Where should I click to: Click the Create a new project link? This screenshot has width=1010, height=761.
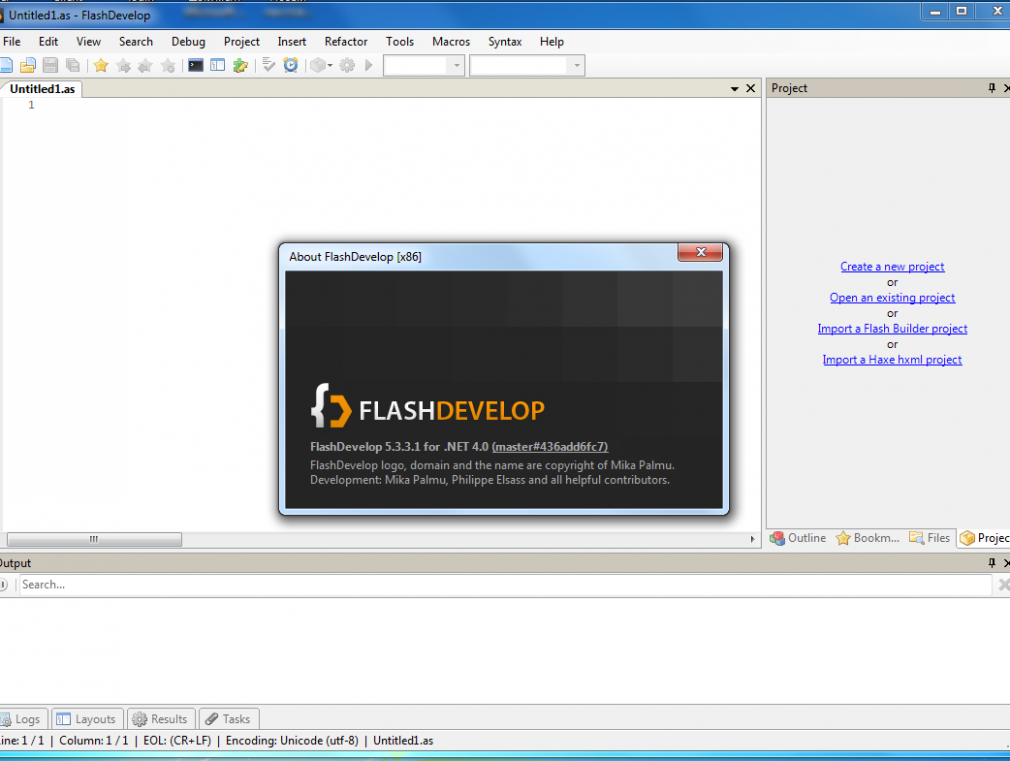tap(892, 267)
